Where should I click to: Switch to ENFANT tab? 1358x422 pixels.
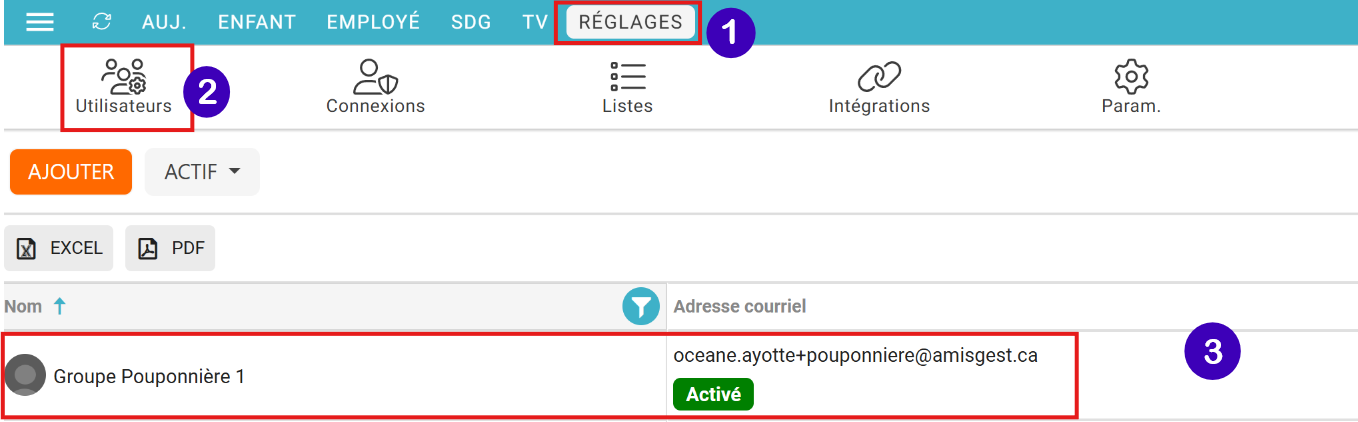(x=257, y=22)
